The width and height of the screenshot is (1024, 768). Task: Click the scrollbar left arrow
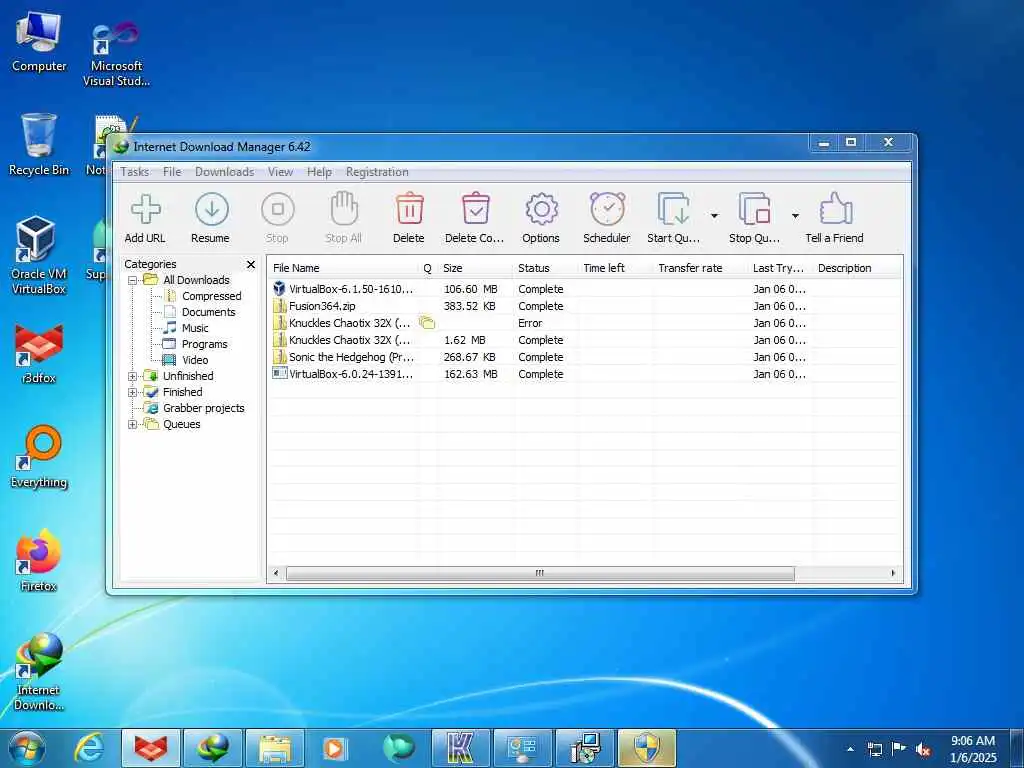click(276, 573)
